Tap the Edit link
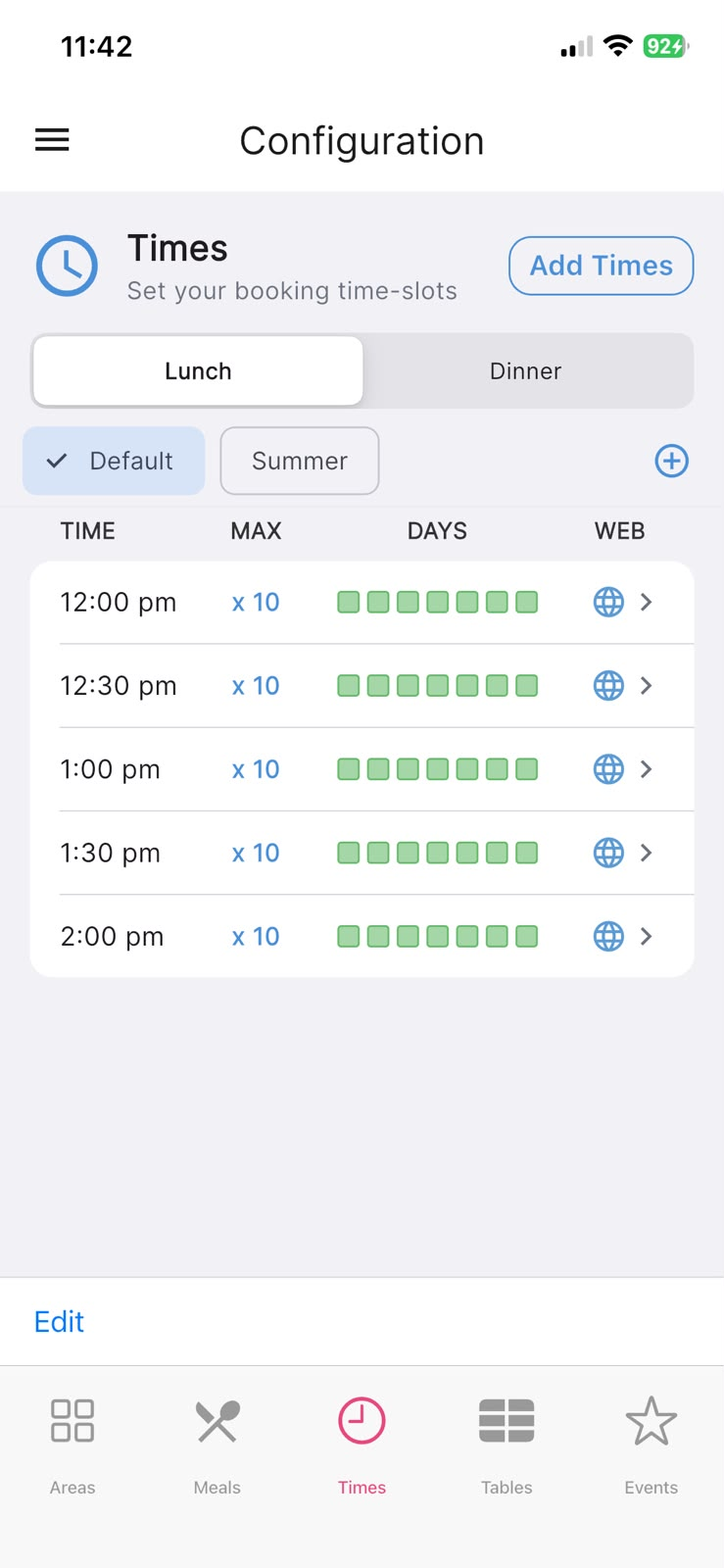This screenshot has height=1568, width=724. pos(60,1322)
